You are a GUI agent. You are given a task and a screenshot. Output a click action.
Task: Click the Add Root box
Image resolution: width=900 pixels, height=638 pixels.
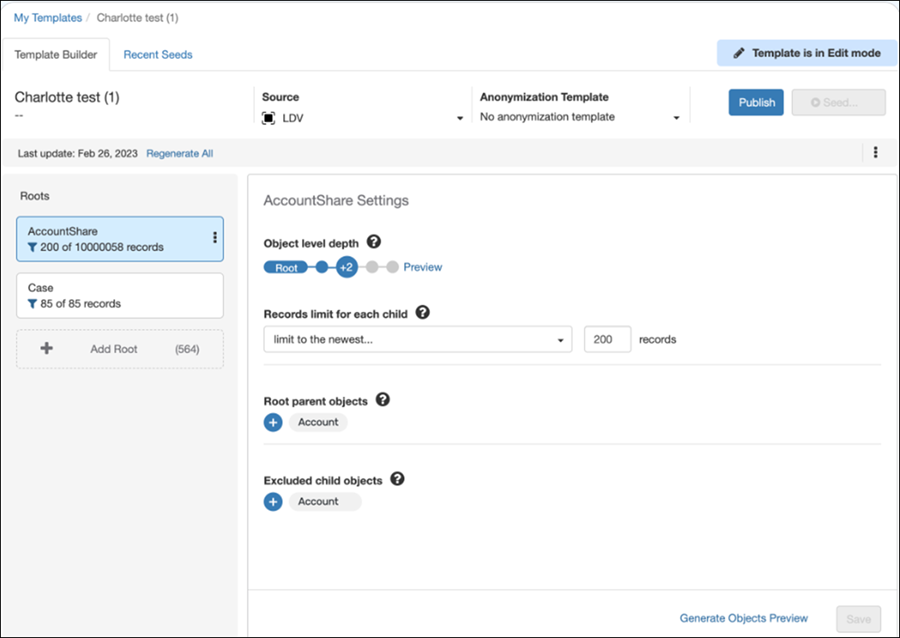[x=120, y=349]
